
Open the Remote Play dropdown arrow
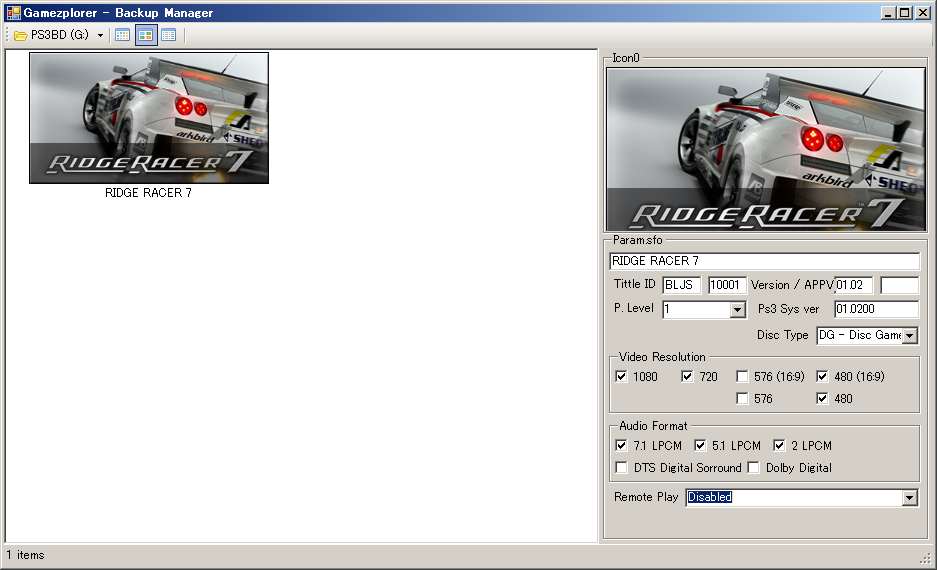[x=910, y=498]
